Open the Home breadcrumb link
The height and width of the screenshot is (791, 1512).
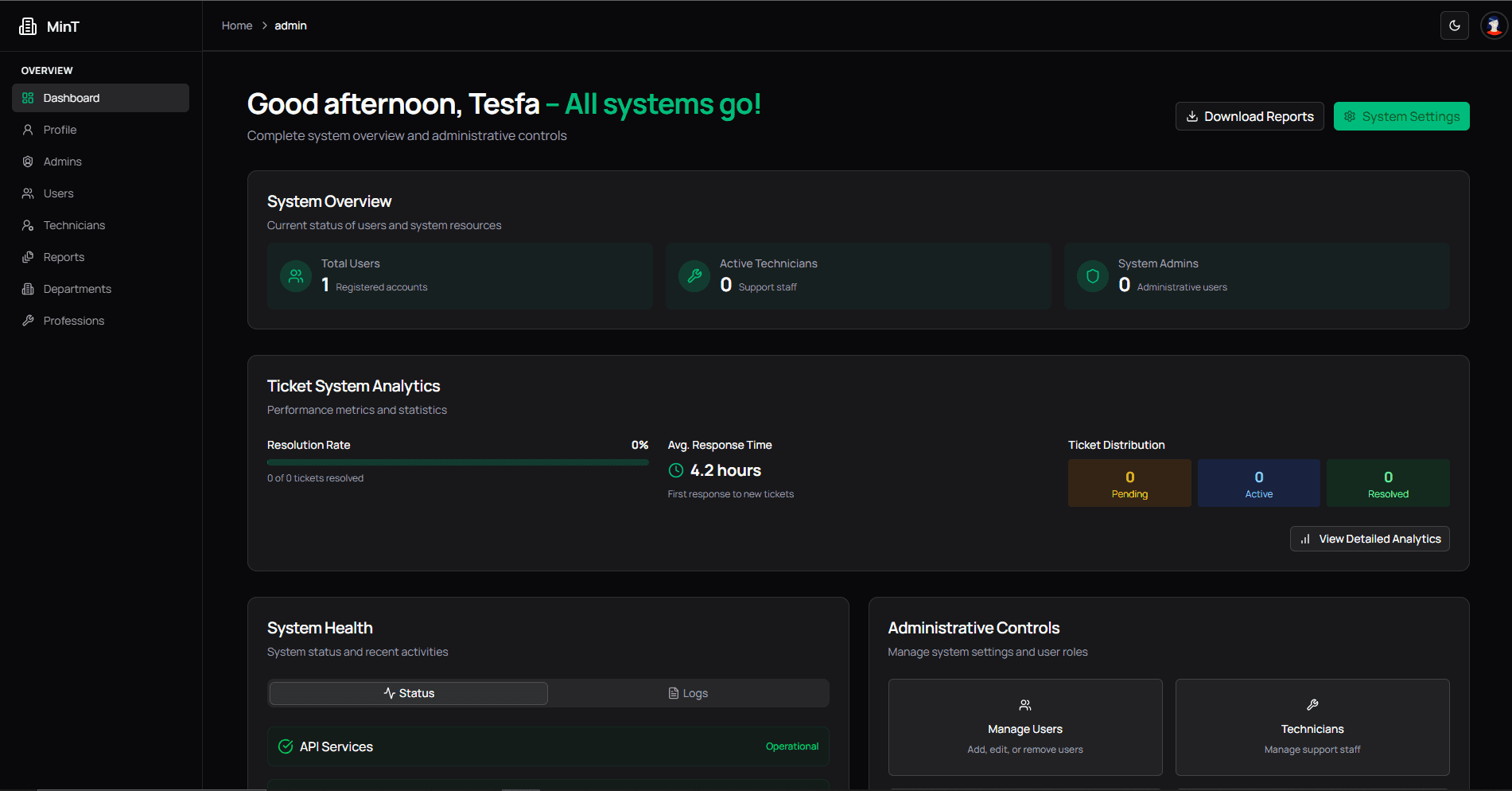[x=236, y=25]
